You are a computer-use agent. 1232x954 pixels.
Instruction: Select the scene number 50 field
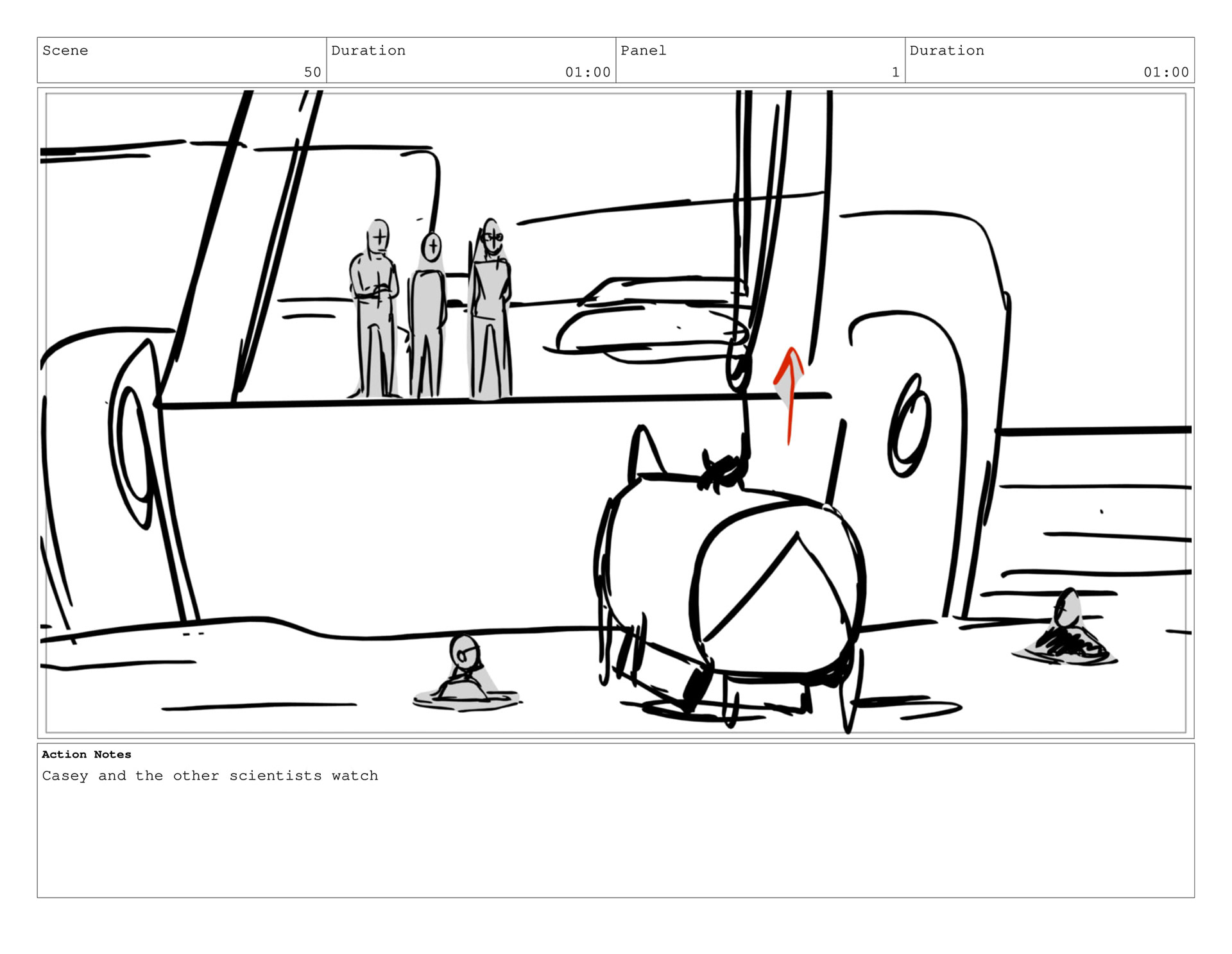(x=312, y=72)
